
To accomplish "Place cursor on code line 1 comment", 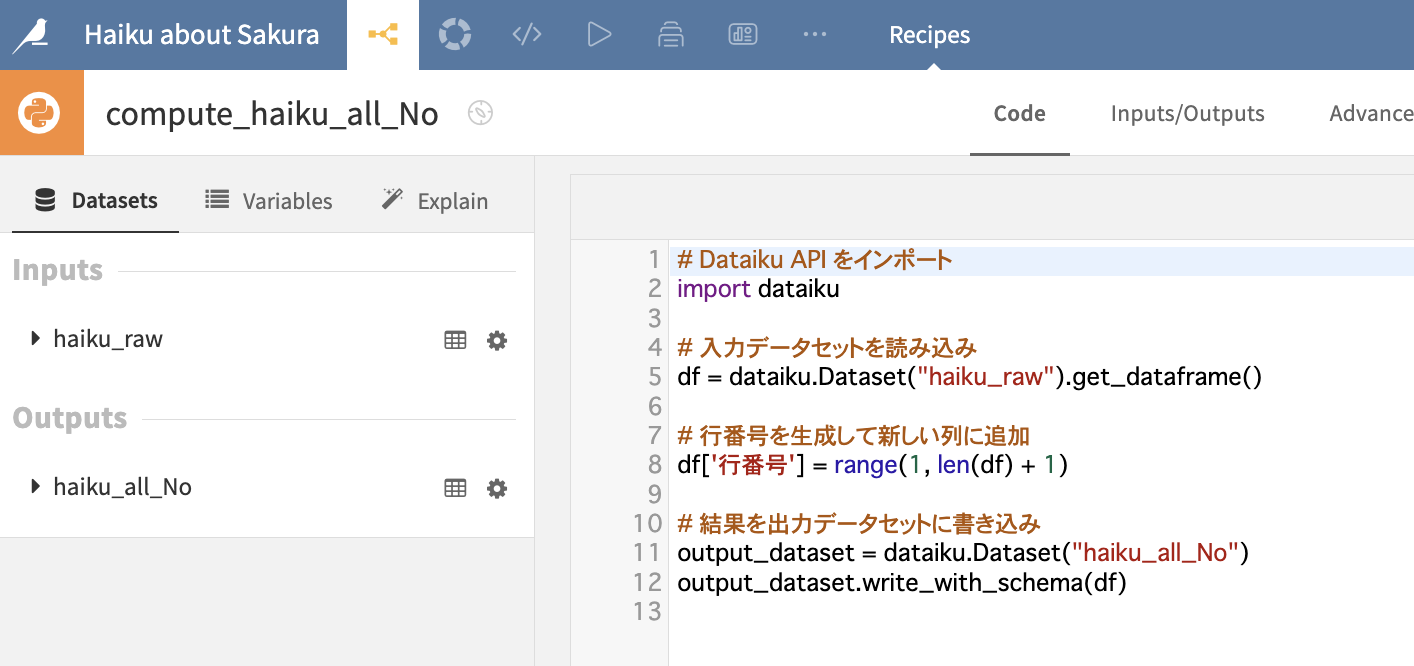I will [814, 261].
